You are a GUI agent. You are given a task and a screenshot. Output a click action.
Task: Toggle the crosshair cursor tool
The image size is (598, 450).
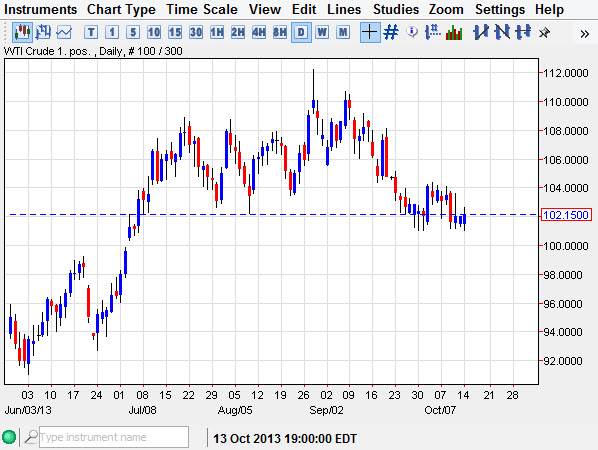pyautogui.click(x=370, y=32)
